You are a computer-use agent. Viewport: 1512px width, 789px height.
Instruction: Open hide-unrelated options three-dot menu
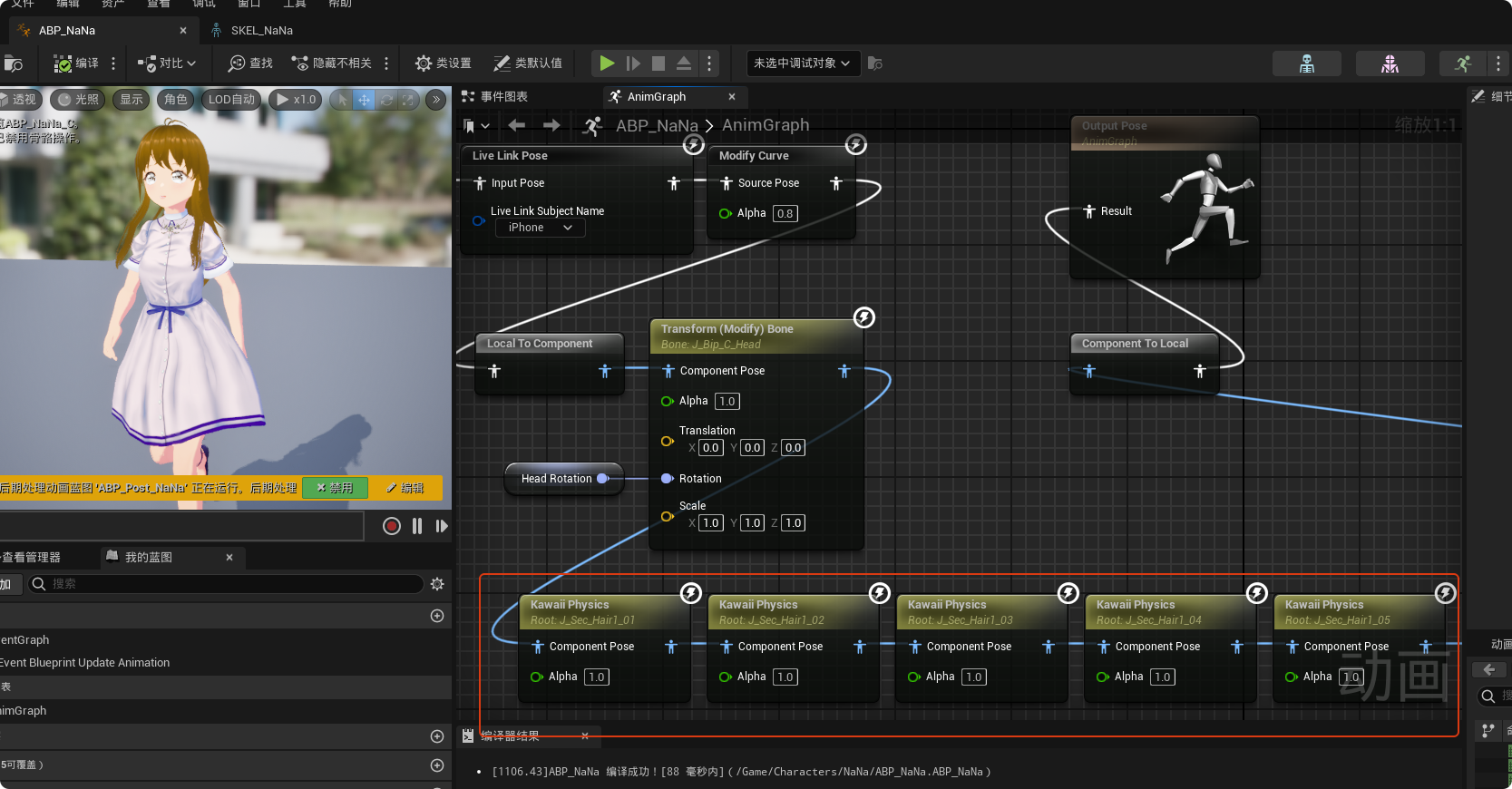[386, 63]
